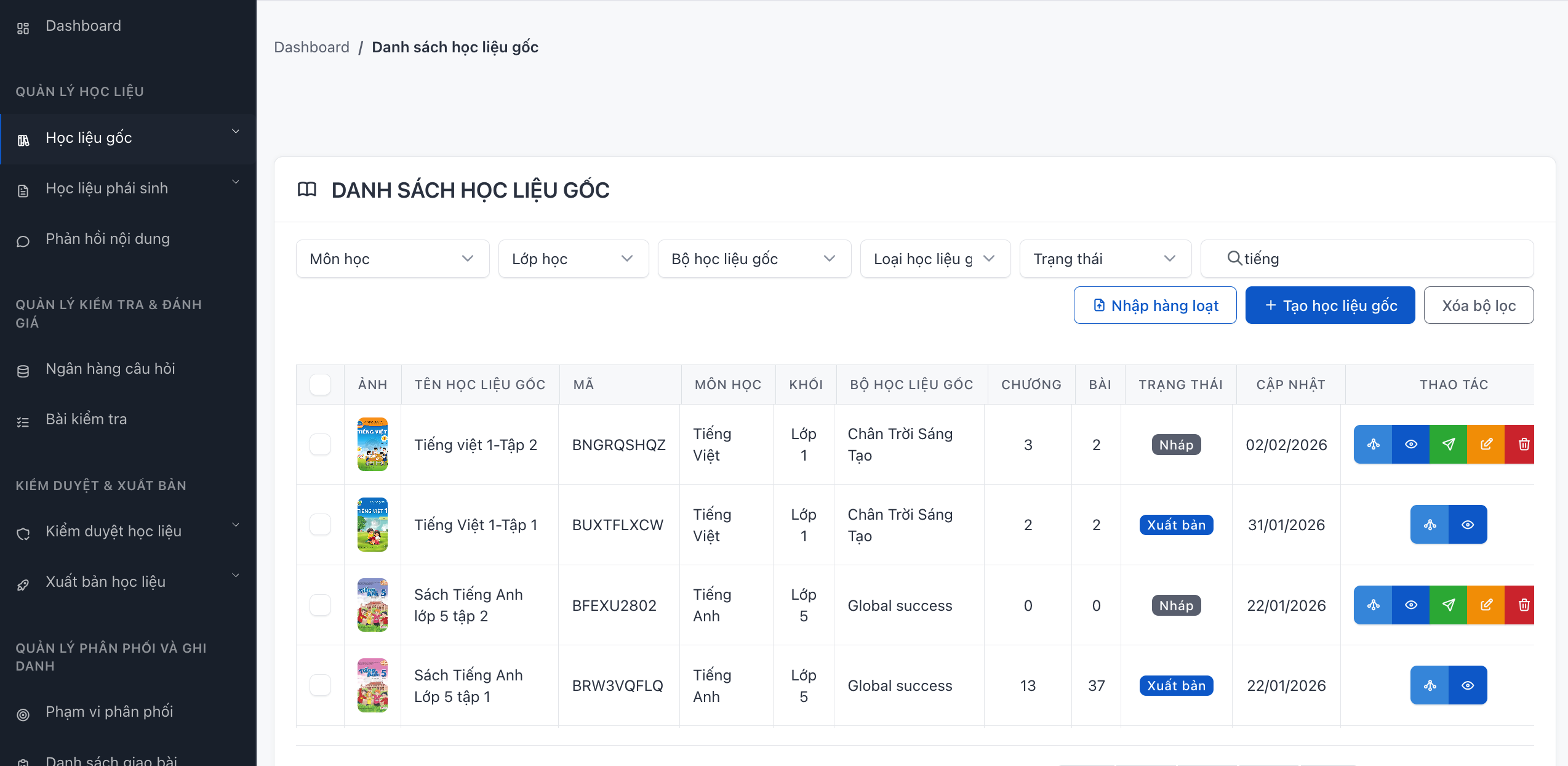View details of Tiếng việt 1-Tập 2 via eye icon
1568x766 pixels.
point(1410,444)
